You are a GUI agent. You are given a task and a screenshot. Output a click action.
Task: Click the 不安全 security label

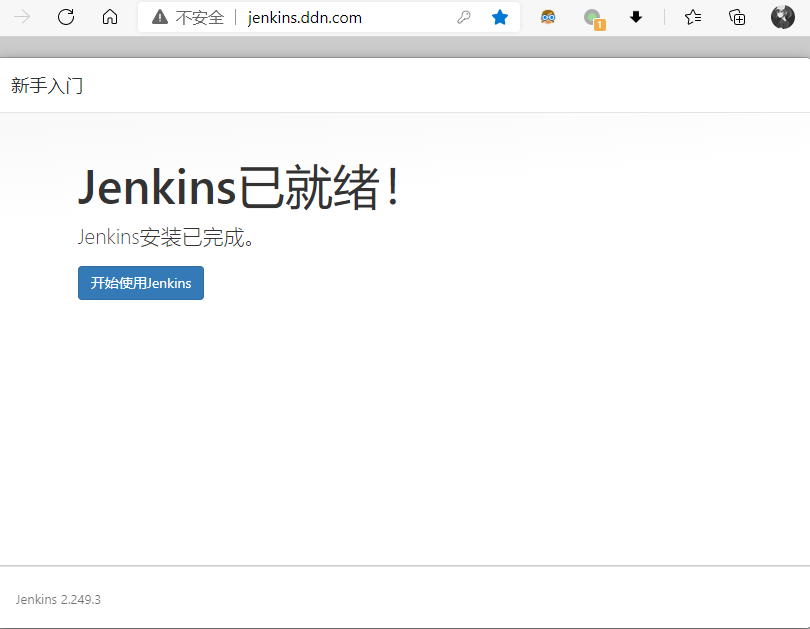pos(199,18)
